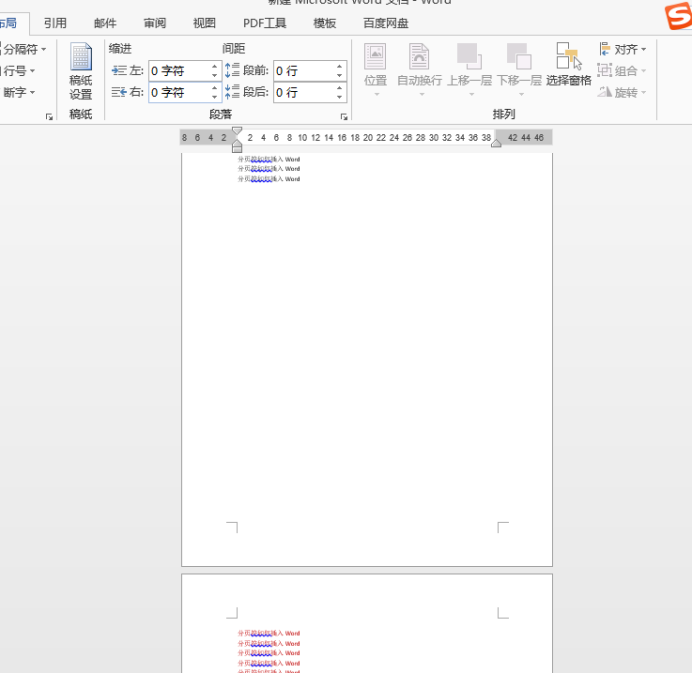Click the 对齐 align icon
Screen dimensions: 693x674
point(605,49)
